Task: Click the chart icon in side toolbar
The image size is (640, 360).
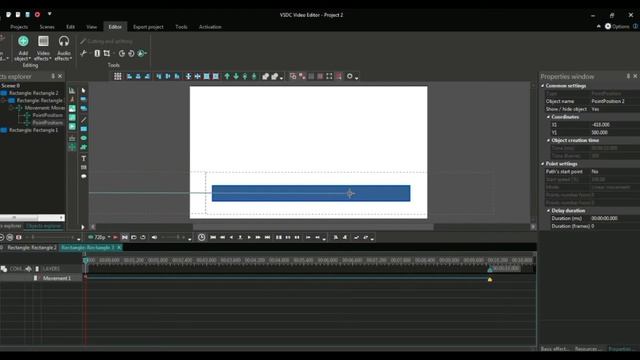Action: click(x=72, y=90)
